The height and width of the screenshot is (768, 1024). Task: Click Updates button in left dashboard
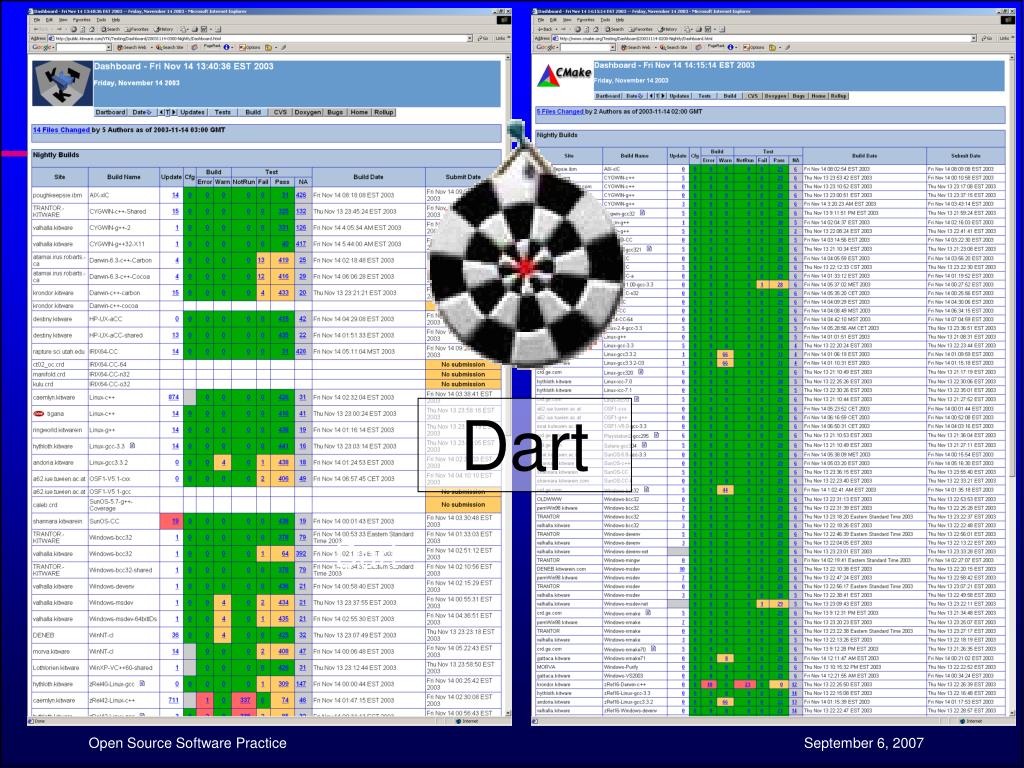tap(192, 112)
